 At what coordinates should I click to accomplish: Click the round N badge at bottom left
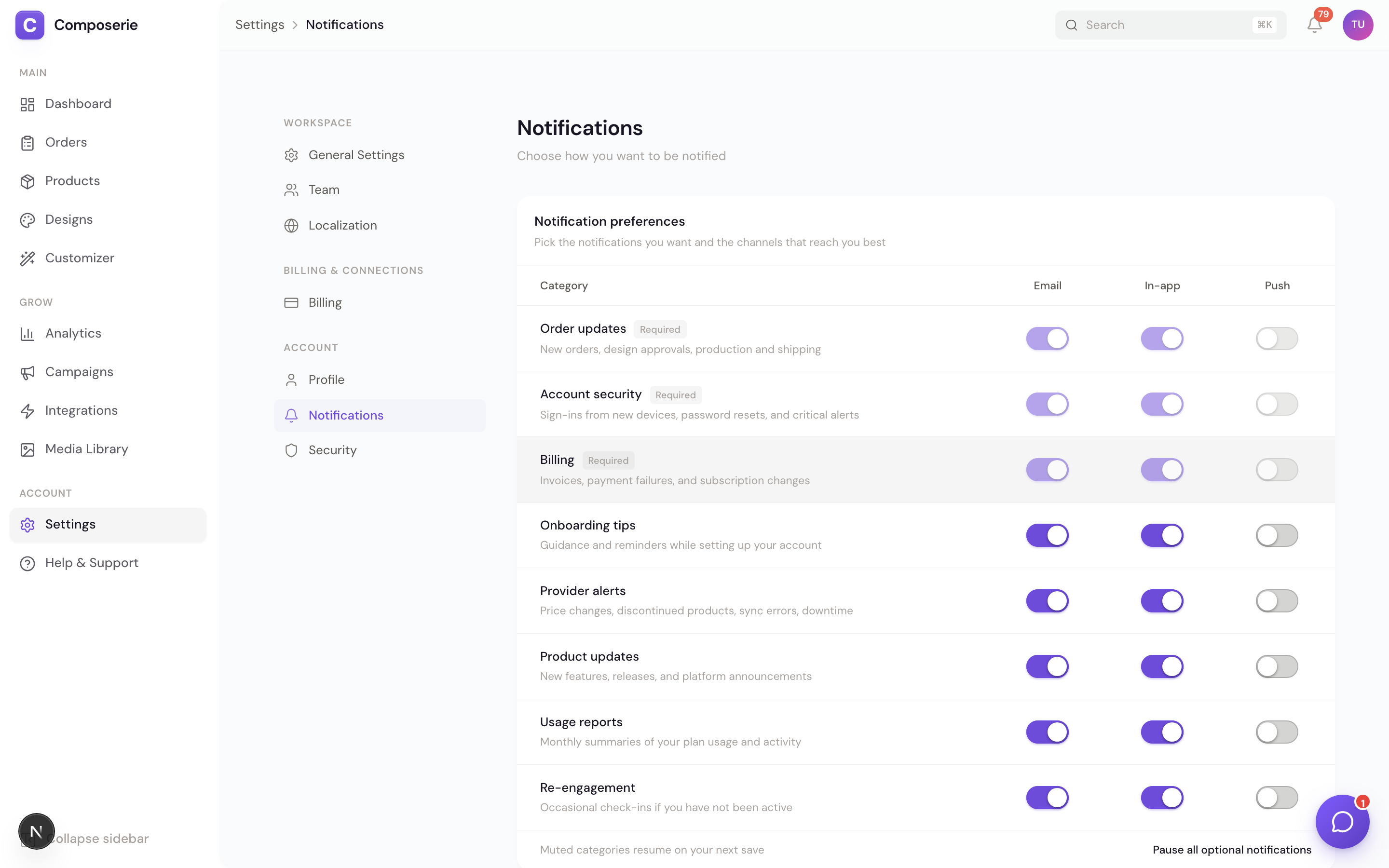(x=36, y=831)
